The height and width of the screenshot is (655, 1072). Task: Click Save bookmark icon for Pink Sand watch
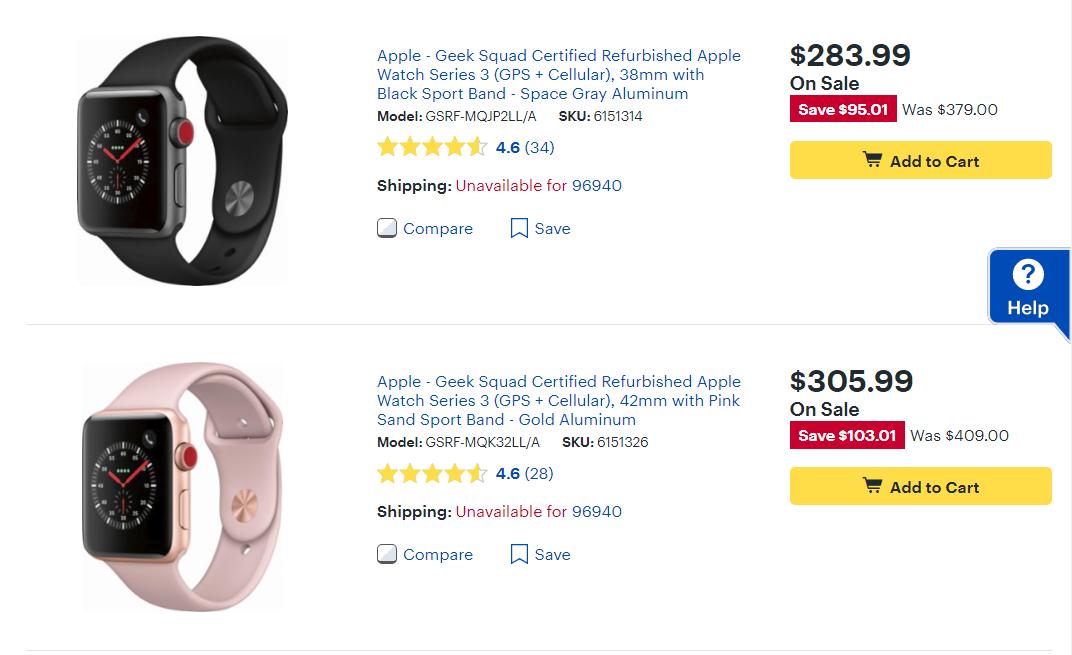(519, 554)
